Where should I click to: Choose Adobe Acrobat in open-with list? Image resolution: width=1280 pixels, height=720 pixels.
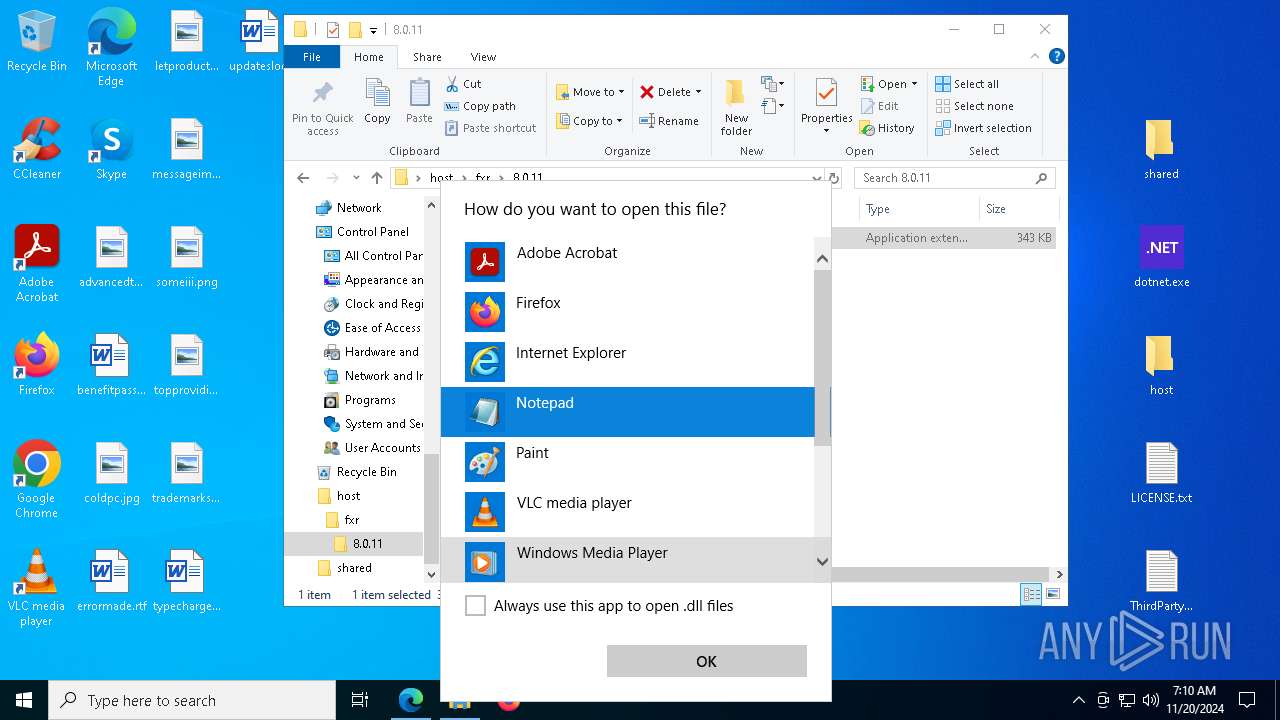pos(628,262)
